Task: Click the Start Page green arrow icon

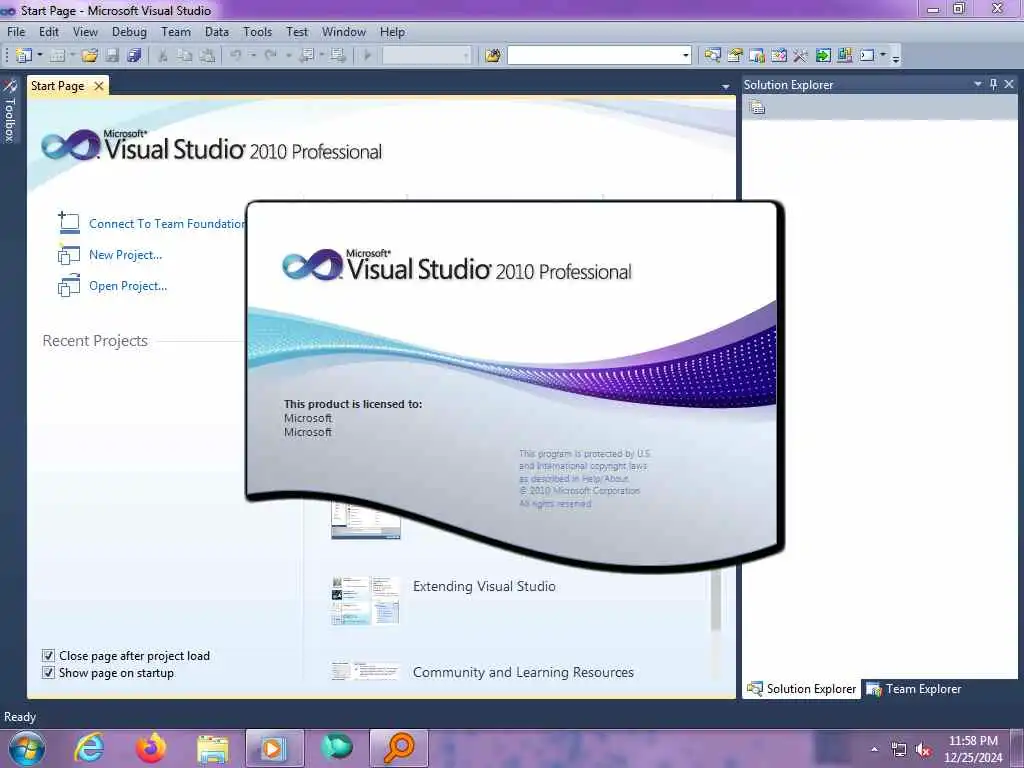Action: [x=823, y=56]
